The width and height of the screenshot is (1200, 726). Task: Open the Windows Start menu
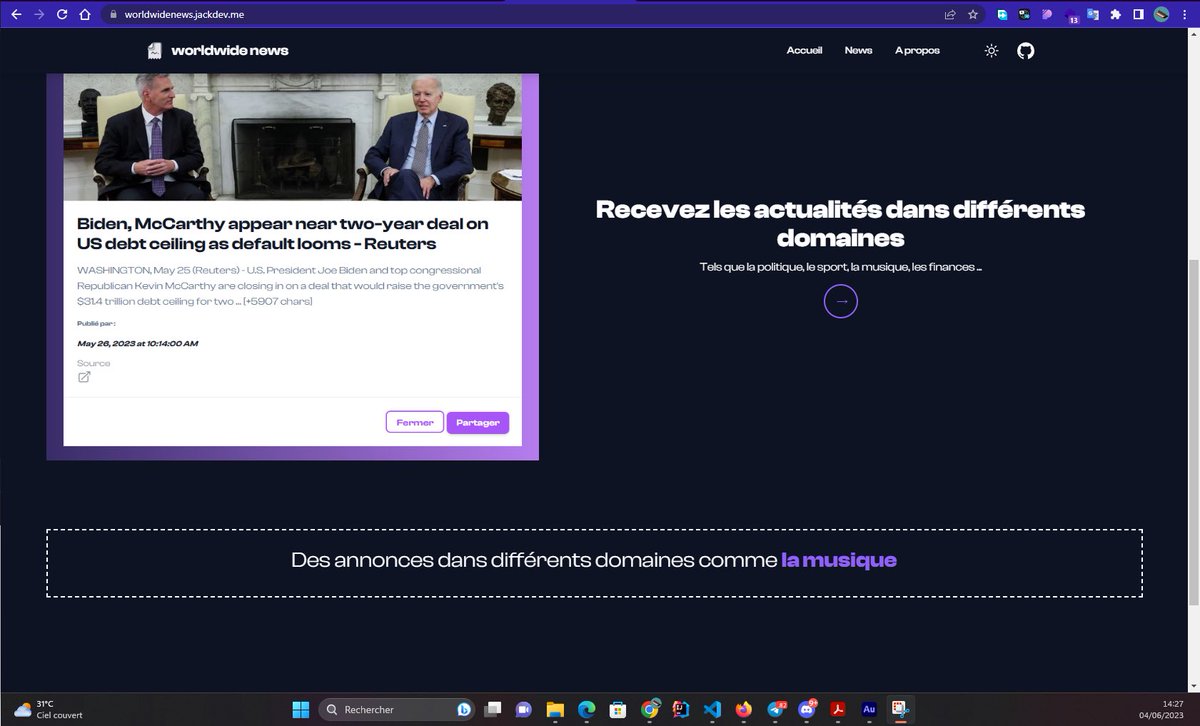coord(300,710)
